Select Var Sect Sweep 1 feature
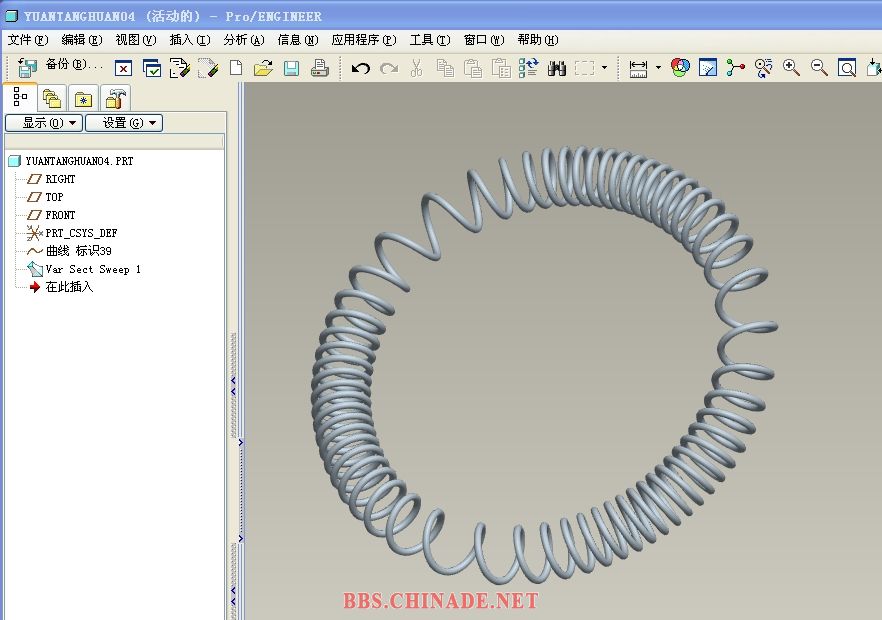Screen dimensions: 882x620 click(x=92, y=269)
